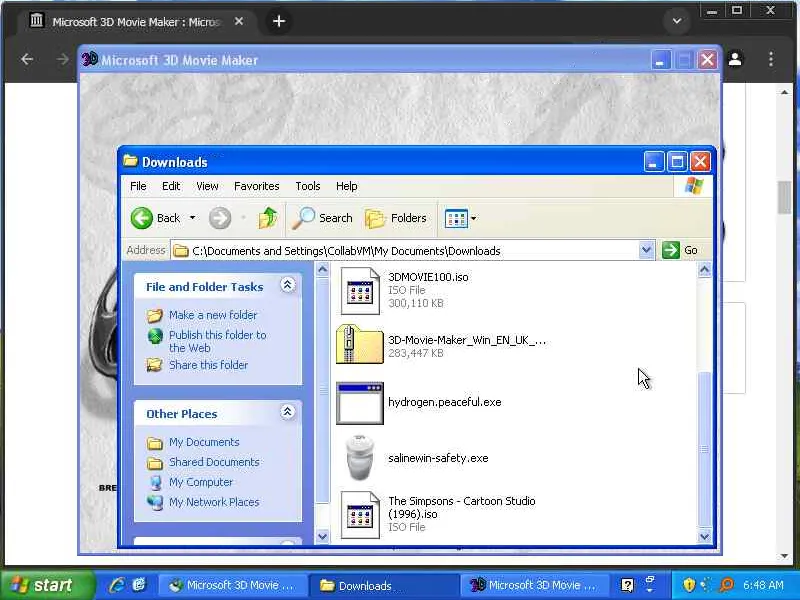
Task: Open the Edit menu
Action: tap(171, 186)
